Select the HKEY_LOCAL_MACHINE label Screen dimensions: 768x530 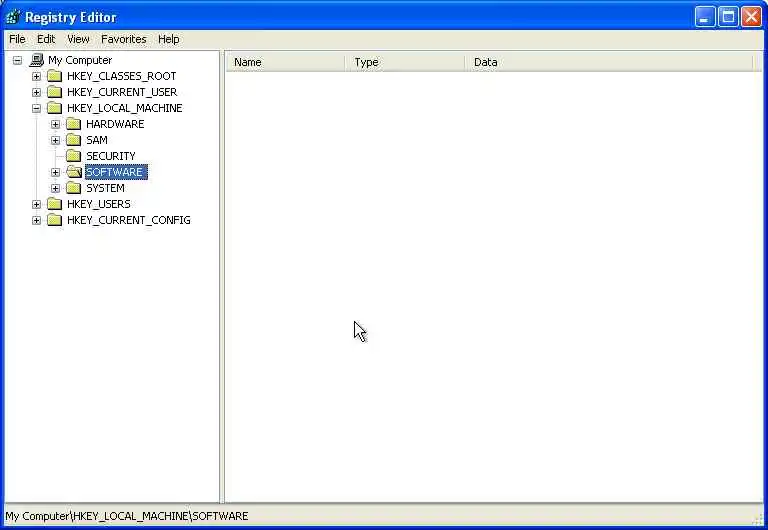click(x=124, y=108)
